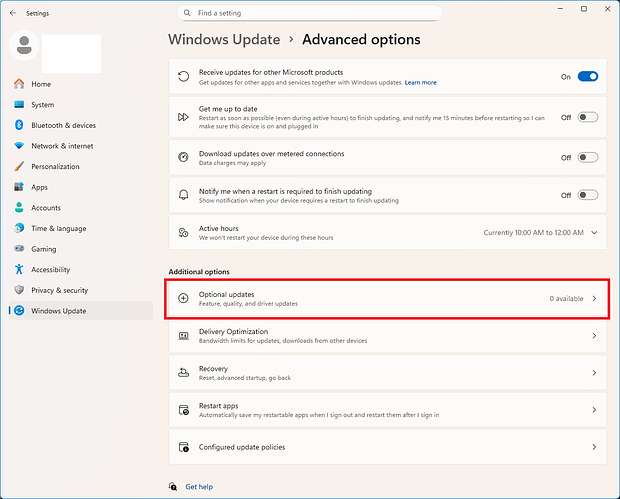This screenshot has height=499, width=620.
Task: Click the search magnifier icon in Find a setting
Action: pos(189,13)
